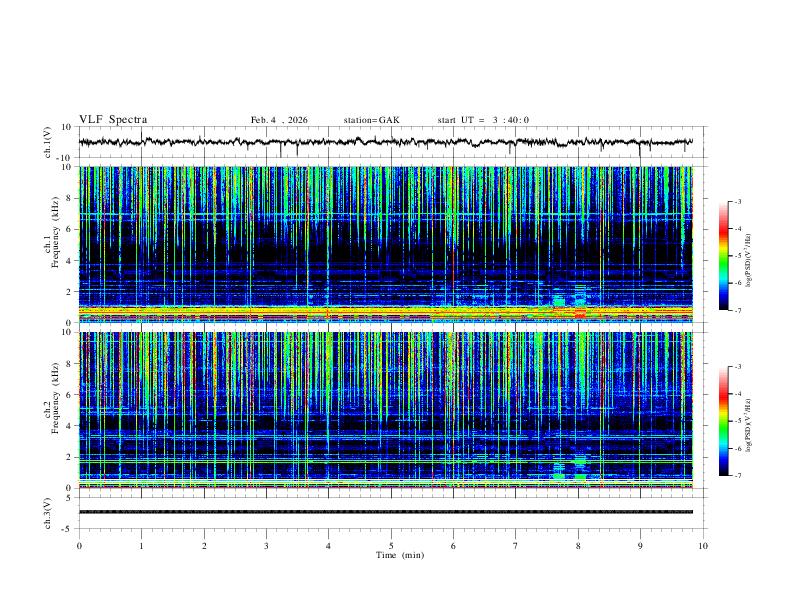
Task: Click the "VLF Spectra" title text
Action: point(113,120)
